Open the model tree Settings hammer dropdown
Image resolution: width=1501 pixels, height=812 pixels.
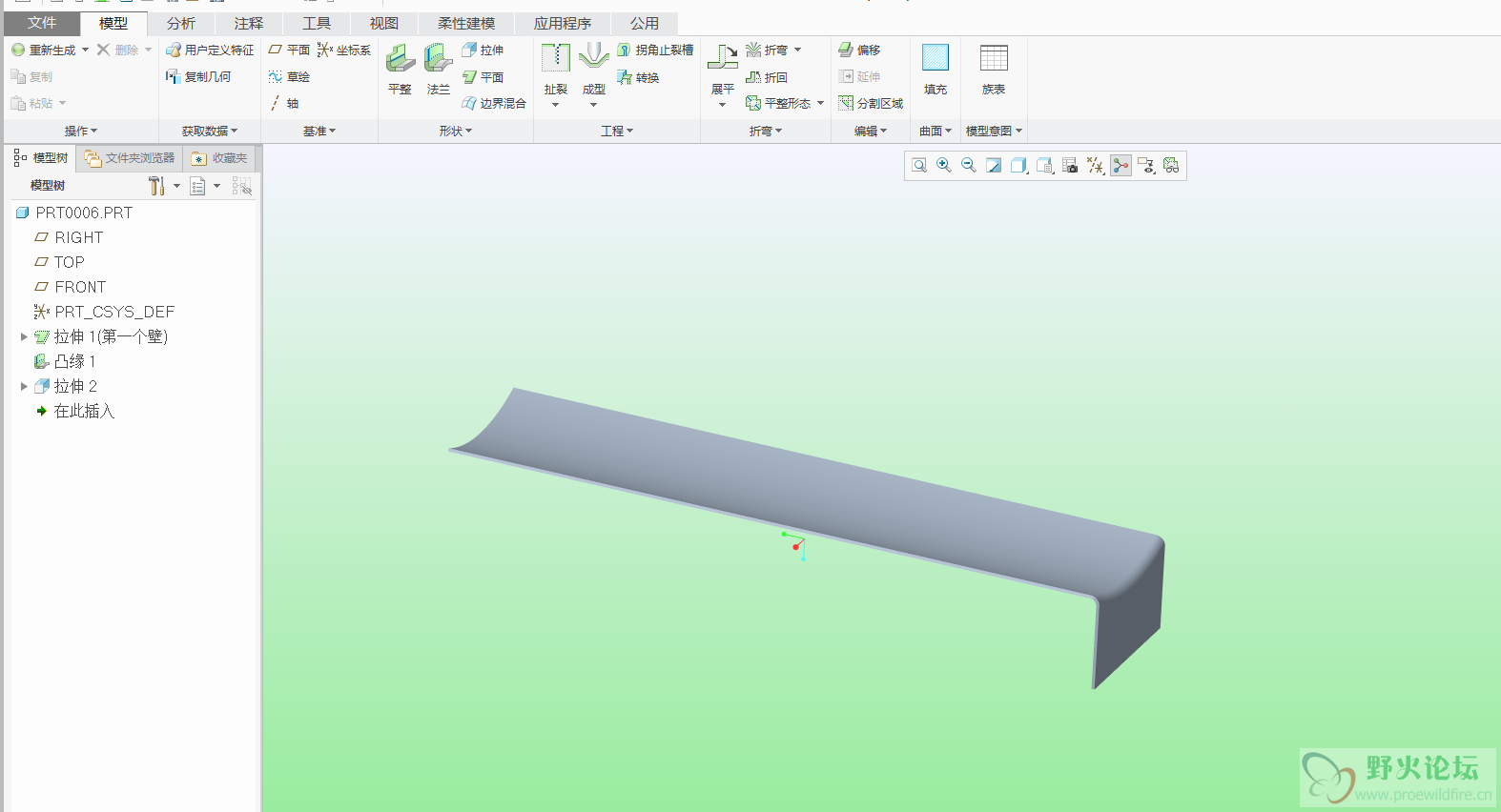click(x=164, y=186)
